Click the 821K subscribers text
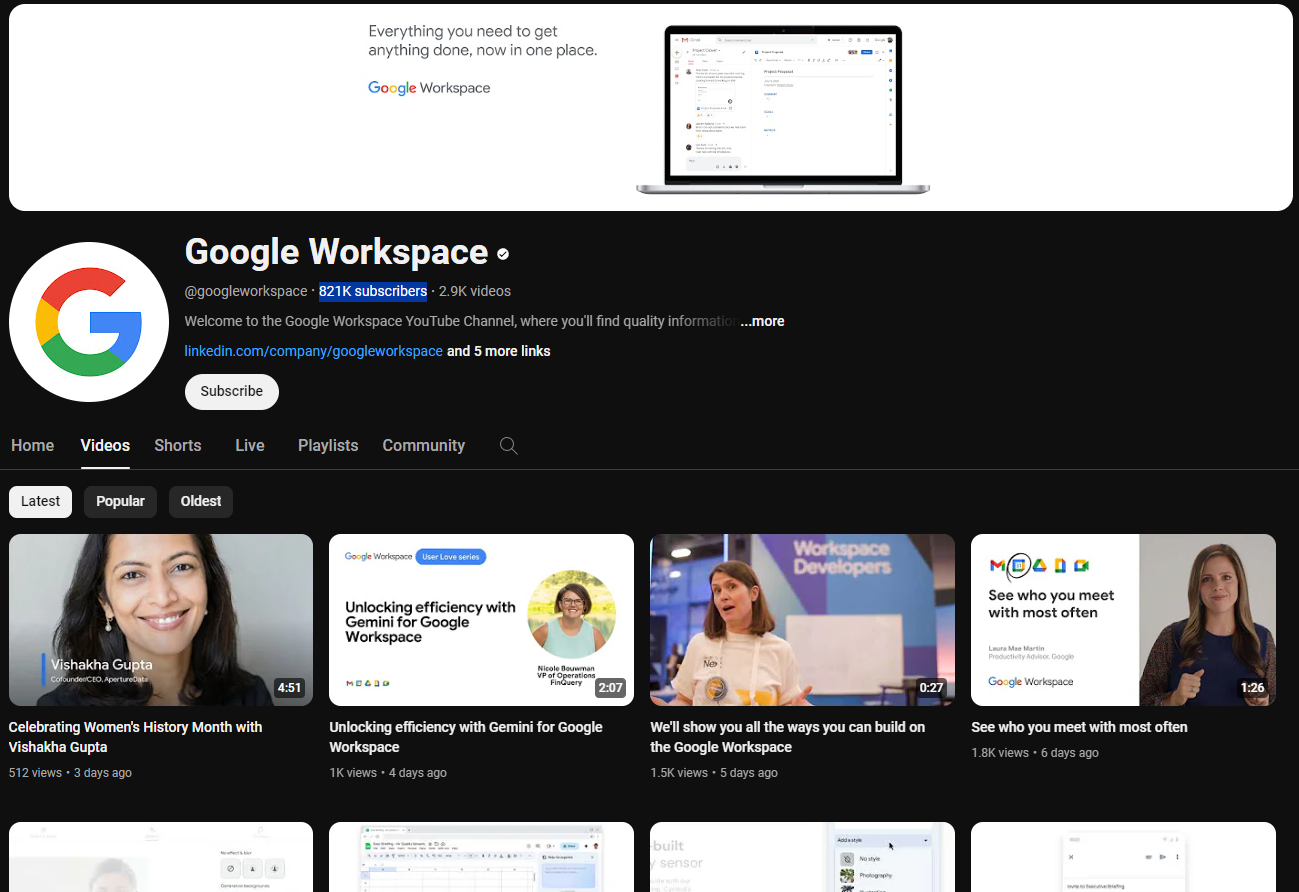The image size is (1299, 892). tap(372, 291)
